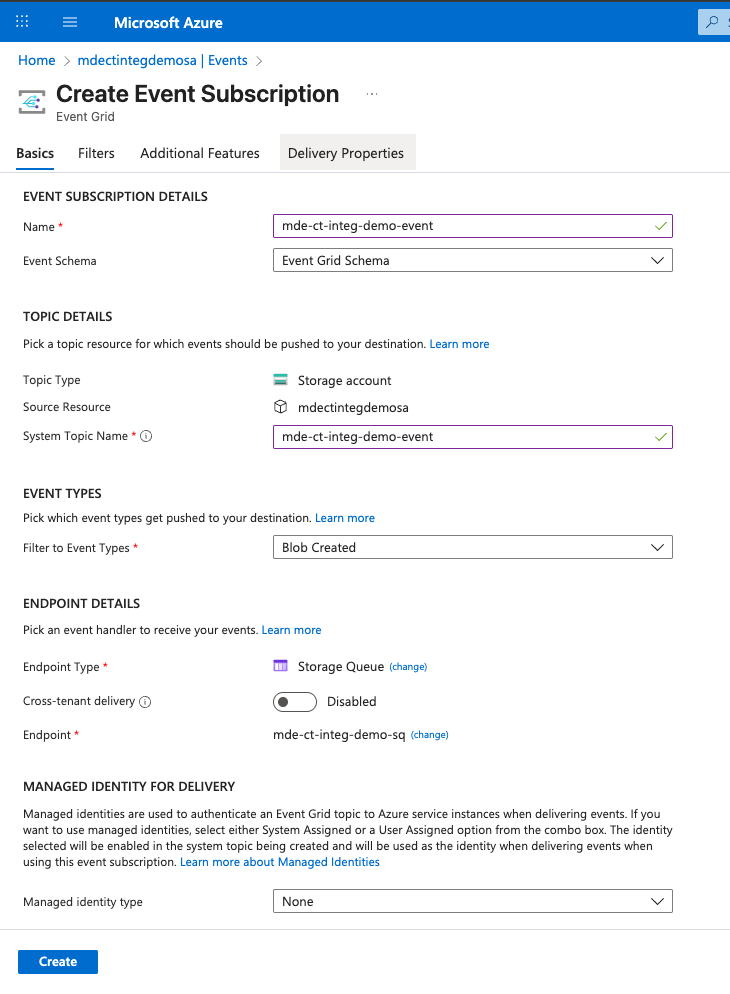This screenshot has width=730, height=994.
Task: Open the Delivery Properties tab
Action: [x=346, y=153]
